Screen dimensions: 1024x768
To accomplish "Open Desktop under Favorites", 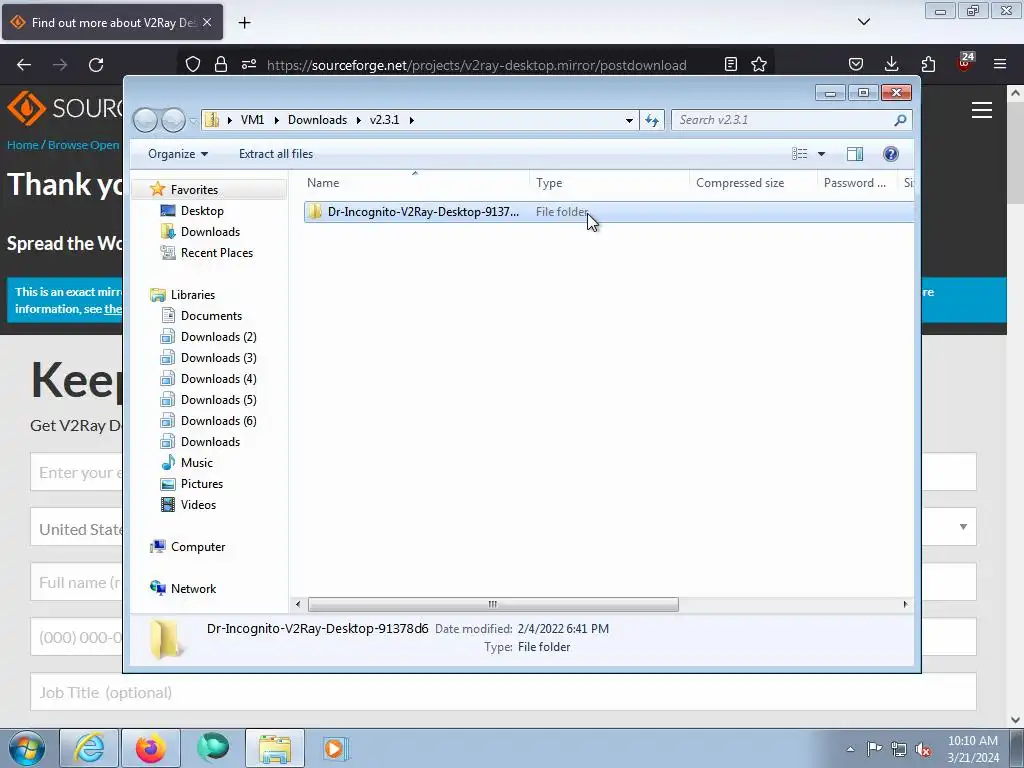I will [x=202, y=211].
